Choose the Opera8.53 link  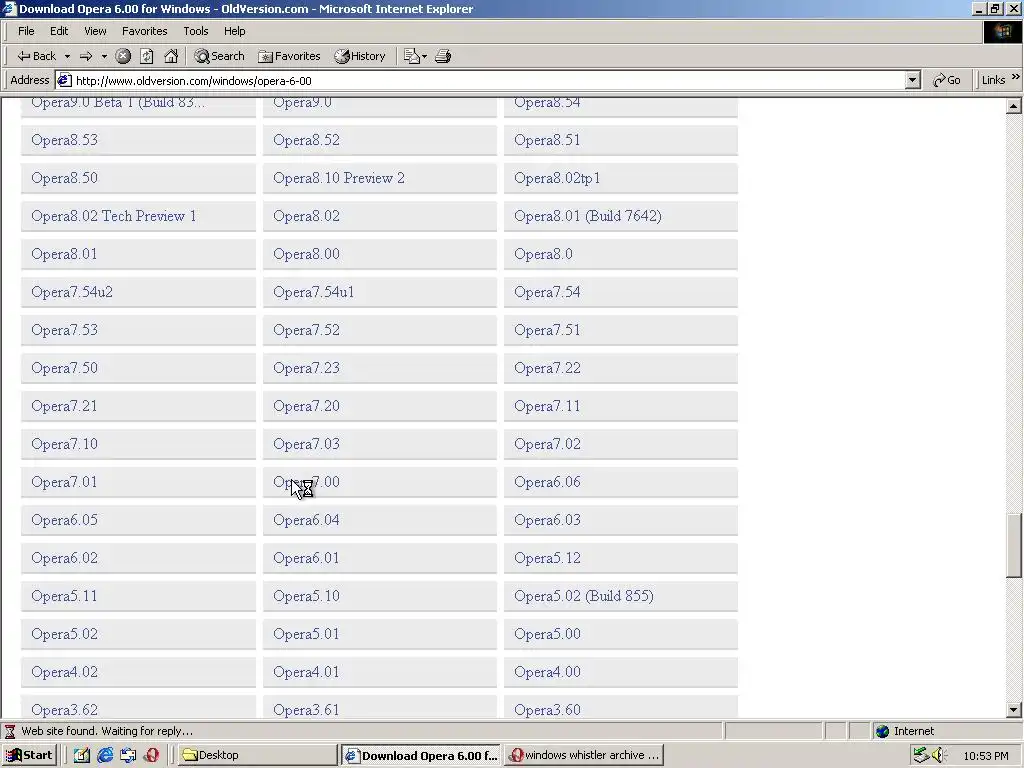pyautogui.click(x=65, y=140)
